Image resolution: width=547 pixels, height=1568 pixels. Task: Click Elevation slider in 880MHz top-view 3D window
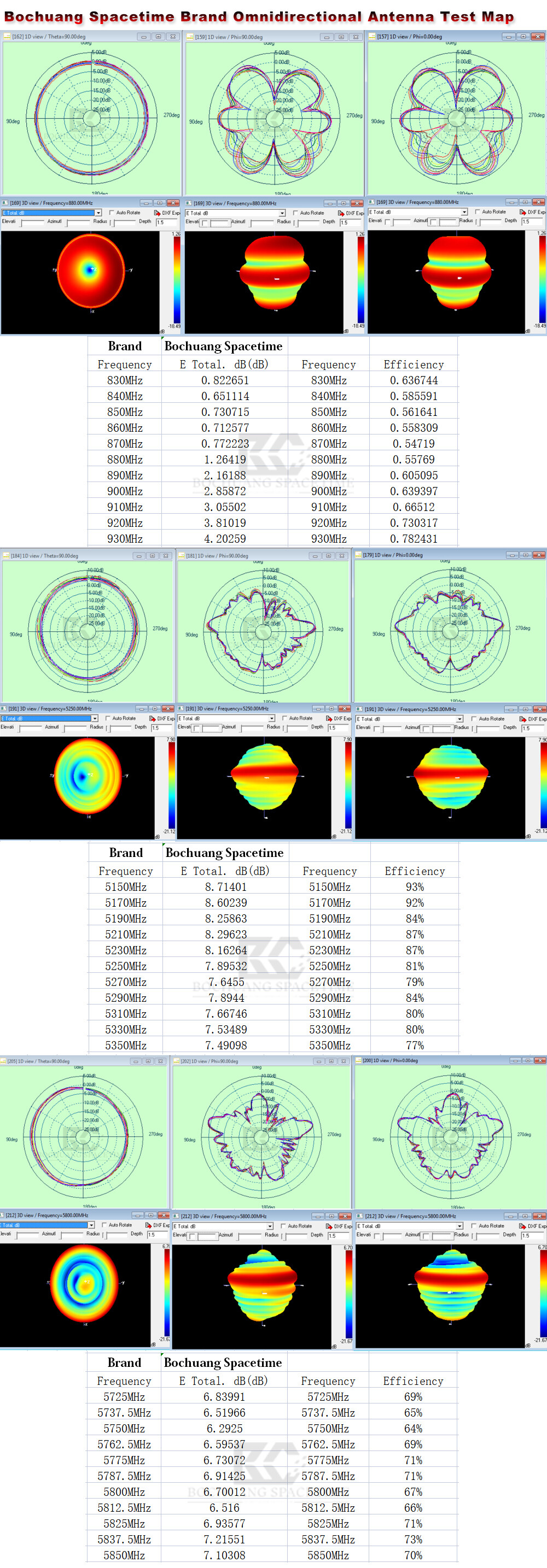click(32, 223)
